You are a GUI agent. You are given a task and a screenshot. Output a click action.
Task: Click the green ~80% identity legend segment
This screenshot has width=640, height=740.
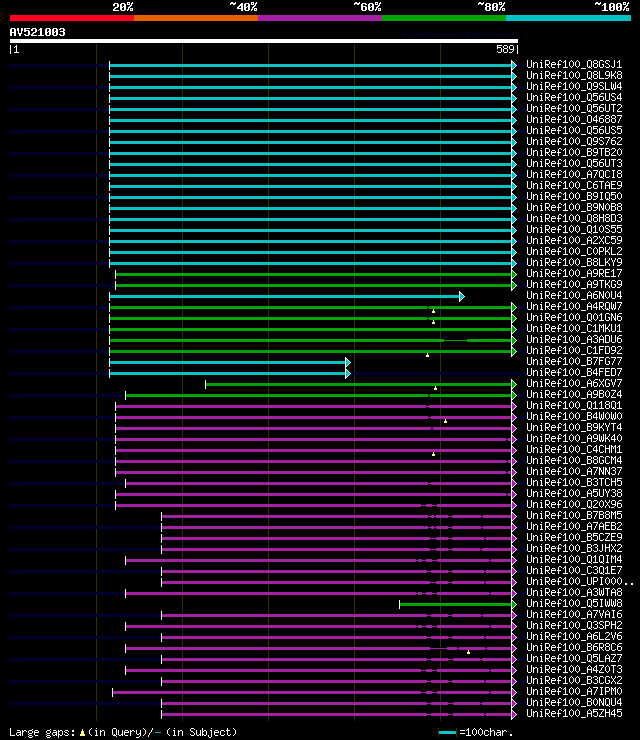coord(444,18)
